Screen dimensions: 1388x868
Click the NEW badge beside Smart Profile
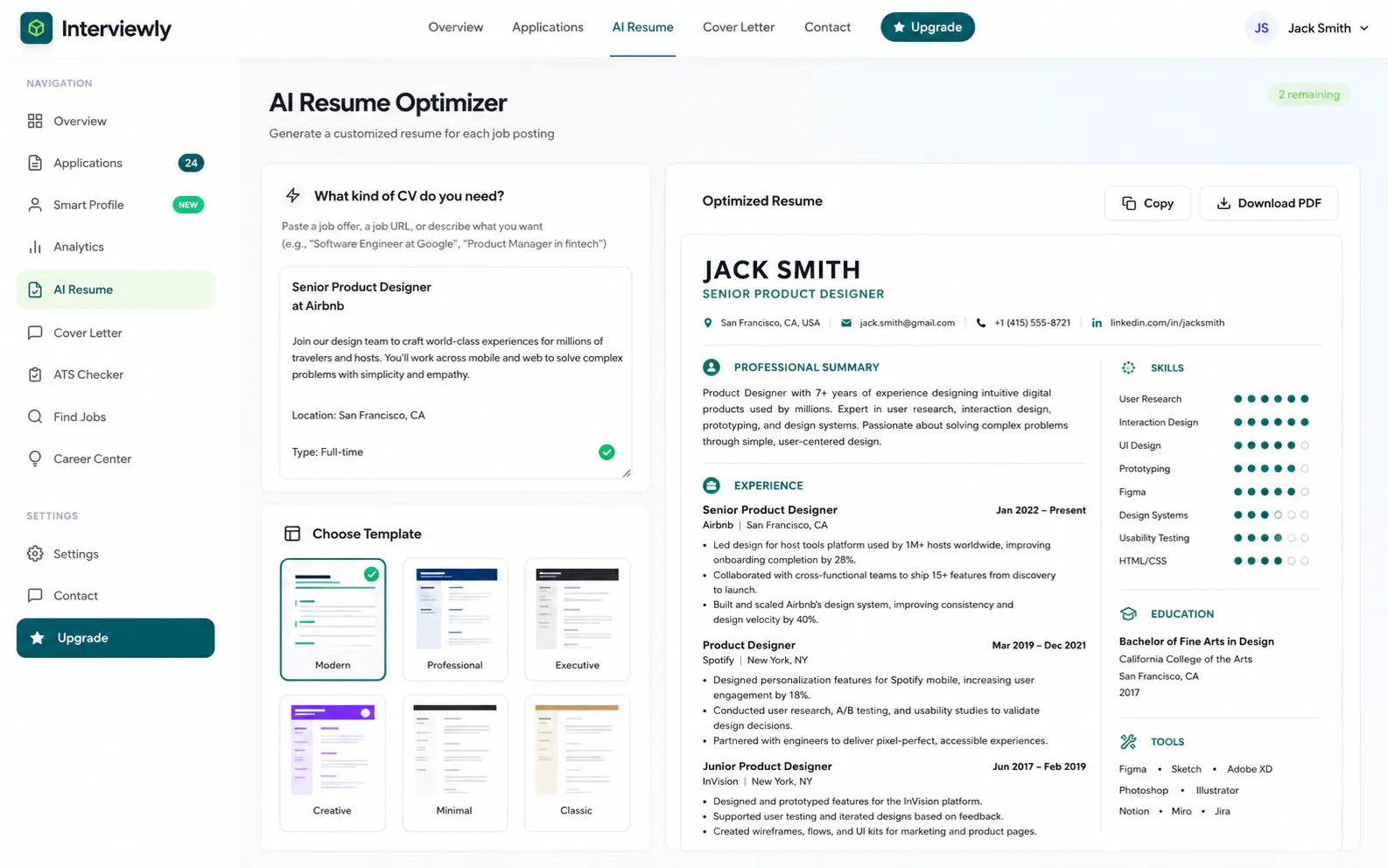188,205
